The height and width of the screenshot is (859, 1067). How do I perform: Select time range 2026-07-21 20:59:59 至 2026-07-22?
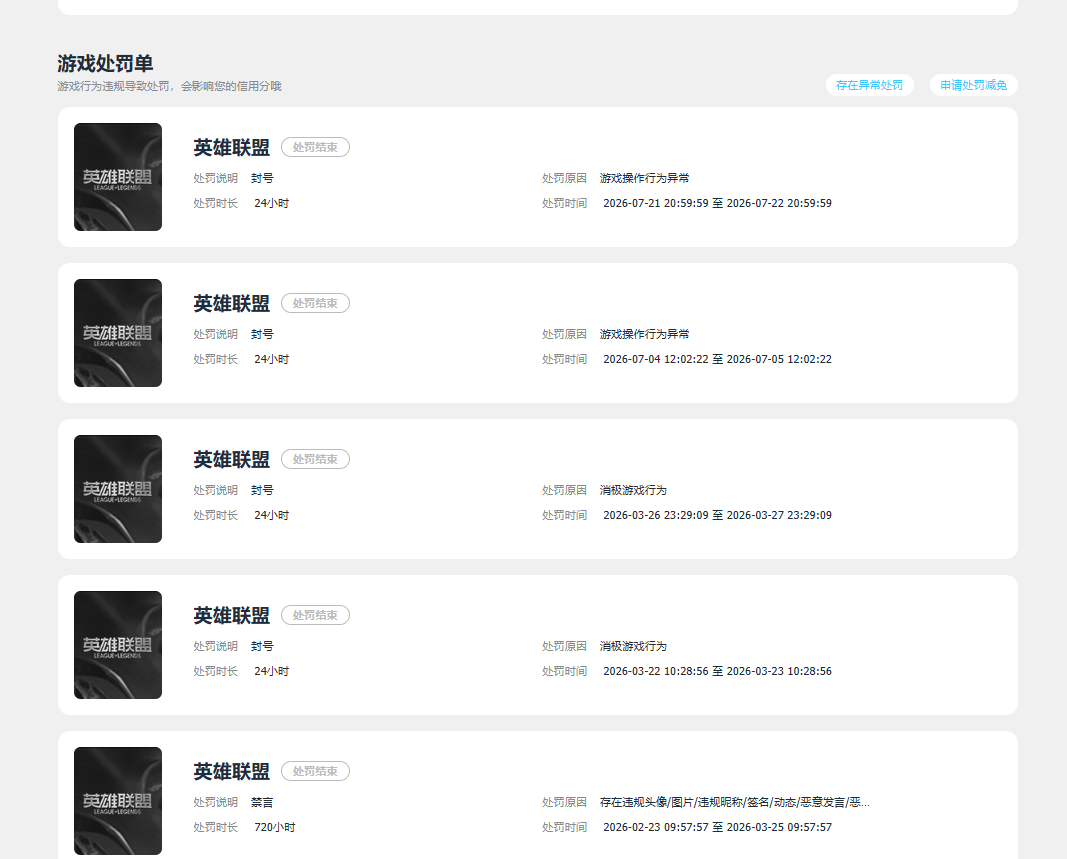[717, 203]
